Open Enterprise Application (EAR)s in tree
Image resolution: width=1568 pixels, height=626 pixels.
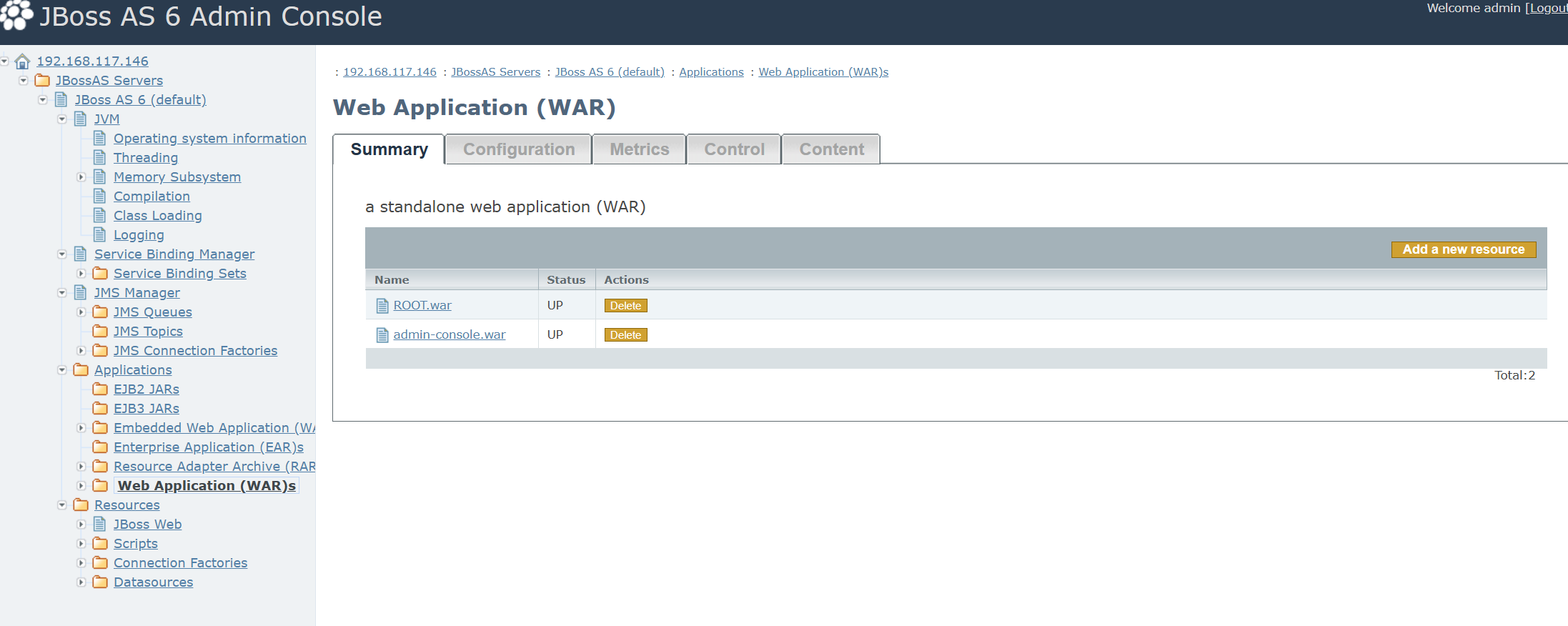tap(209, 447)
